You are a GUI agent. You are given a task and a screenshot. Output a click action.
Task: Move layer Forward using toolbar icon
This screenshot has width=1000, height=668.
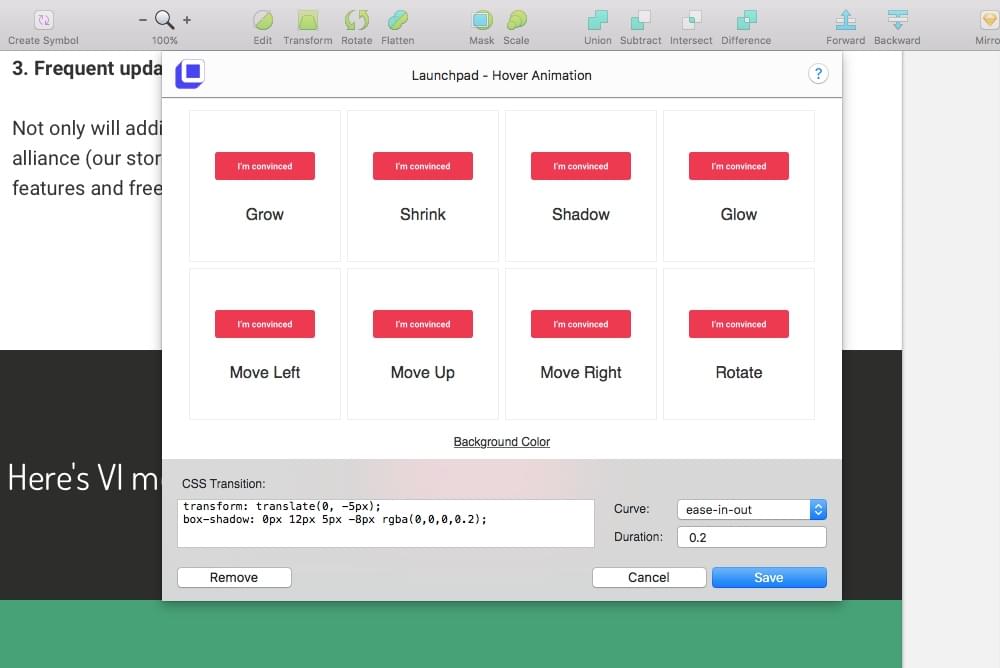[845, 20]
